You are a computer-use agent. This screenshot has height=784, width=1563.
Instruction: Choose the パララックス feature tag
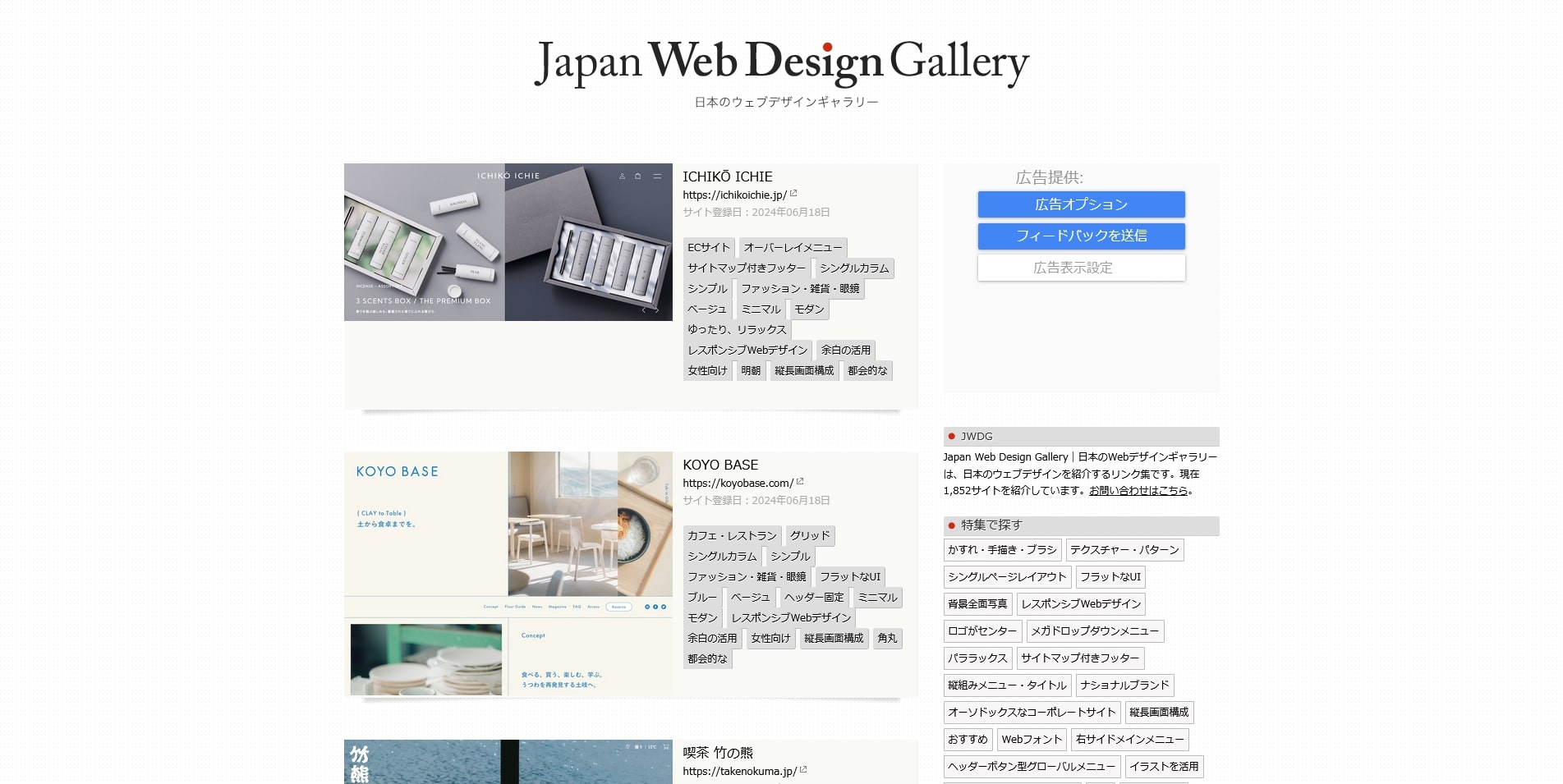pyautogui.click(x=977, y=658)
